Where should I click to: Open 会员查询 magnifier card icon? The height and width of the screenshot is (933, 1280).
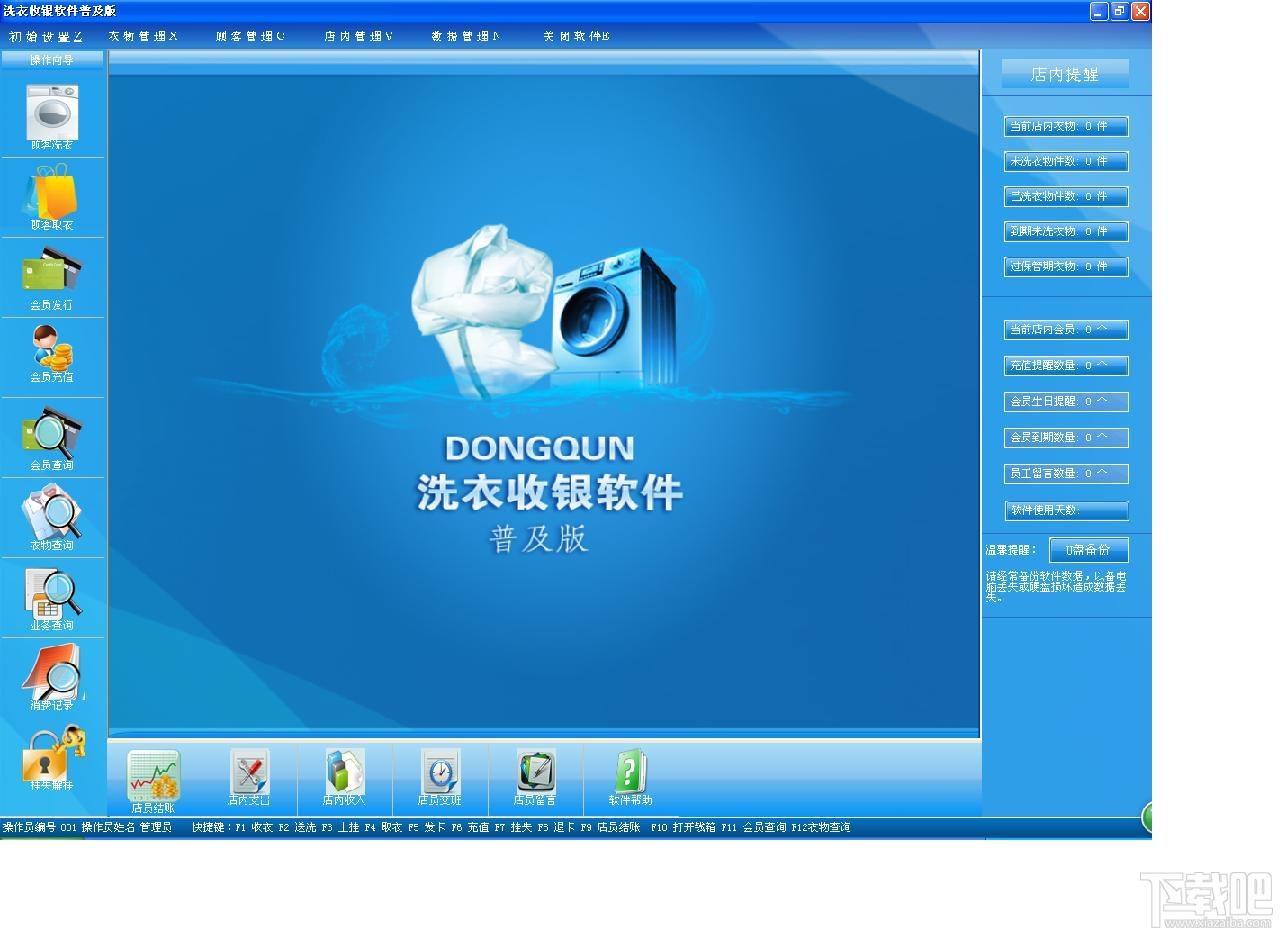52,432
